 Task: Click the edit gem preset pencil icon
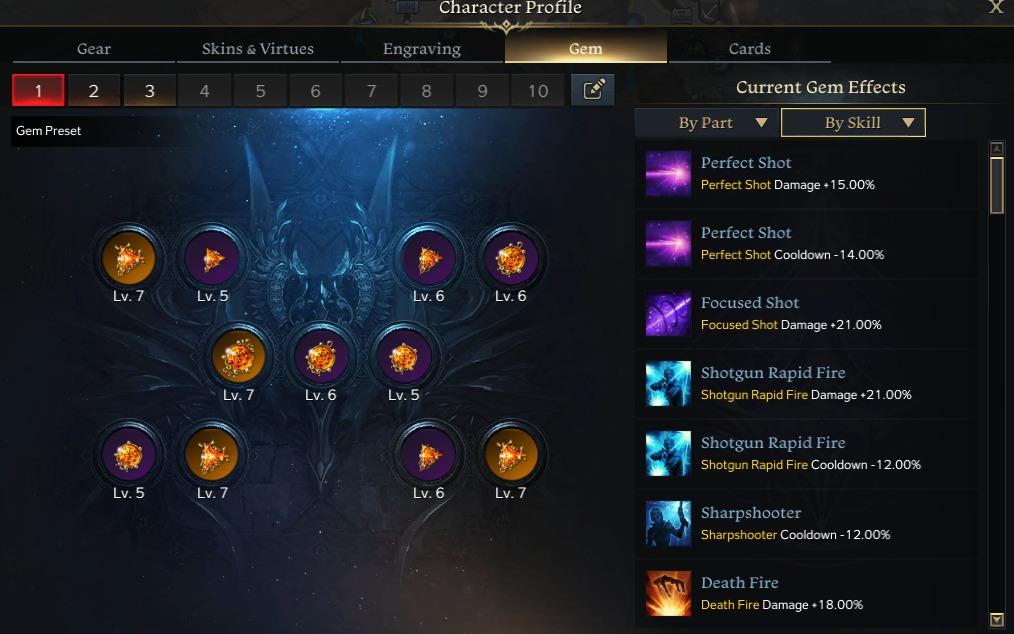(593, 90)
